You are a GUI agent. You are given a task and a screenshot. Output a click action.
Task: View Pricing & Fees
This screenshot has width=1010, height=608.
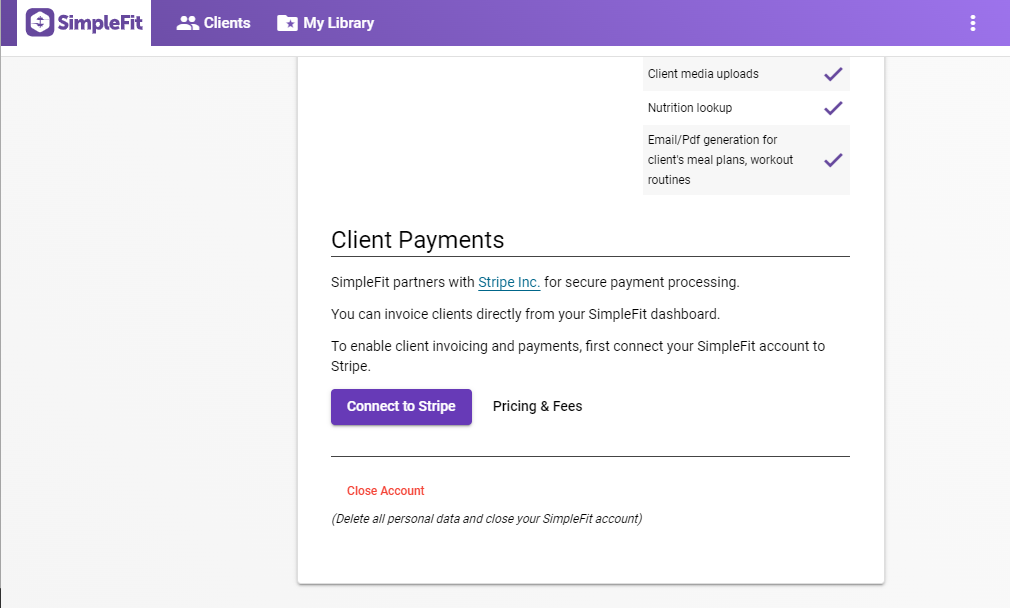tap(537, 406)
